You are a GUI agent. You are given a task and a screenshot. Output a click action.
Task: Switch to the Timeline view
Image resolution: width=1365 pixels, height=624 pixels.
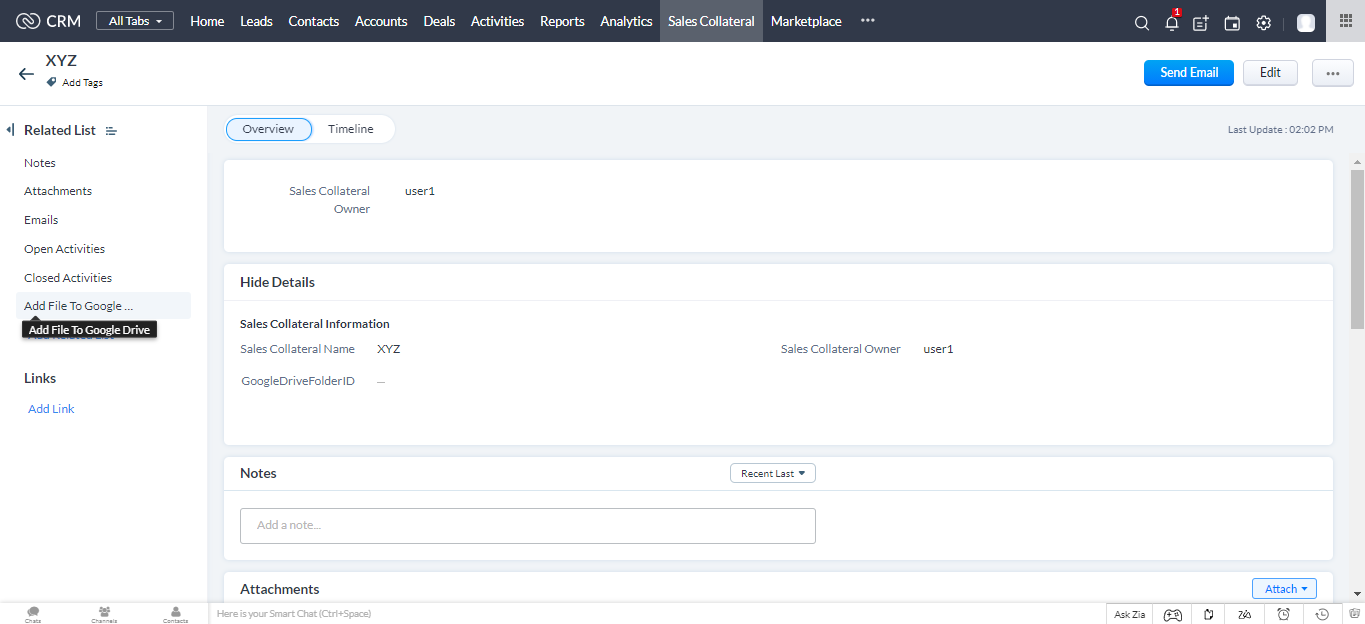coord(350,129)
